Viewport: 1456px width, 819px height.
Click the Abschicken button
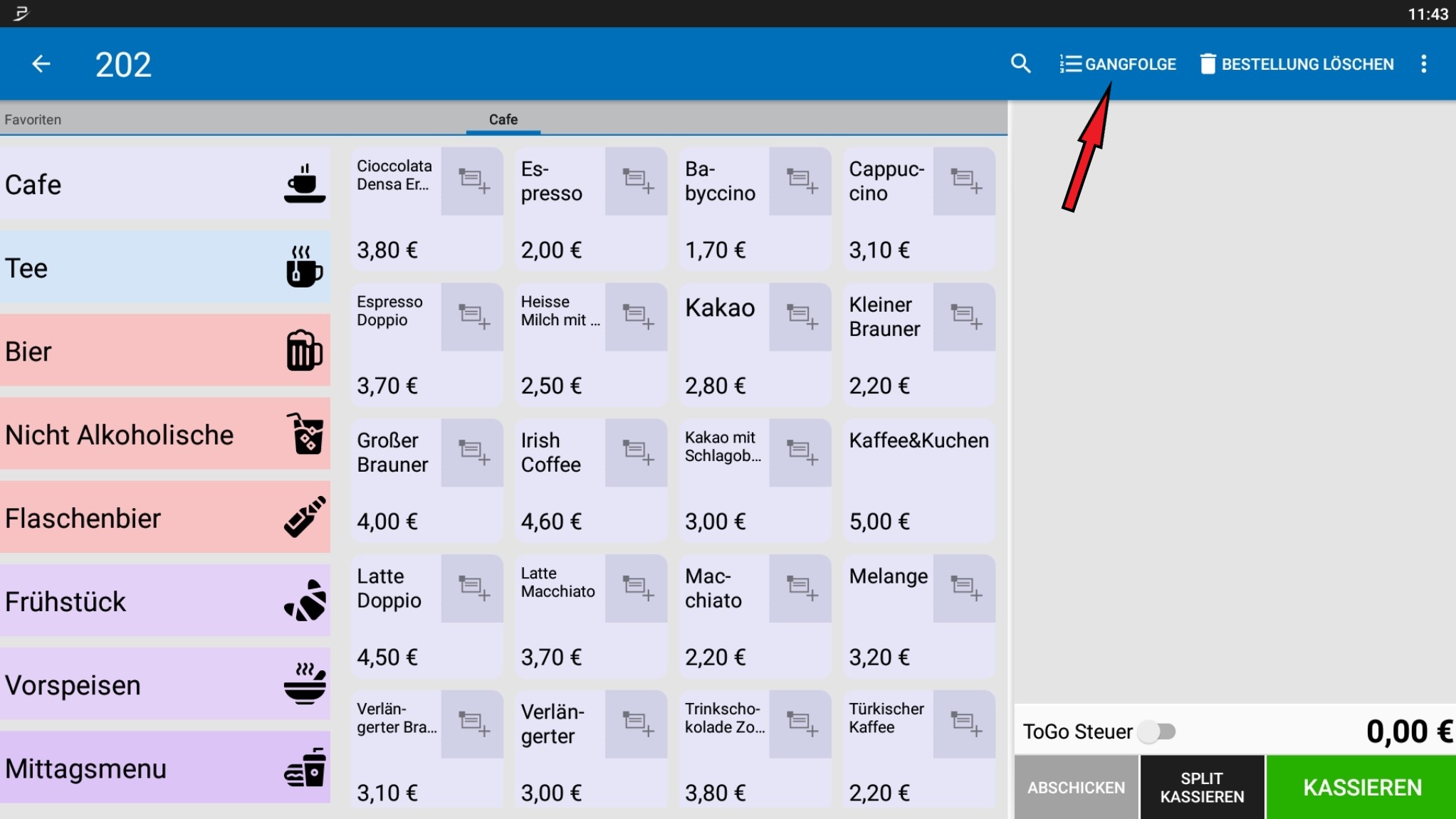click(x=1076, y=787)
